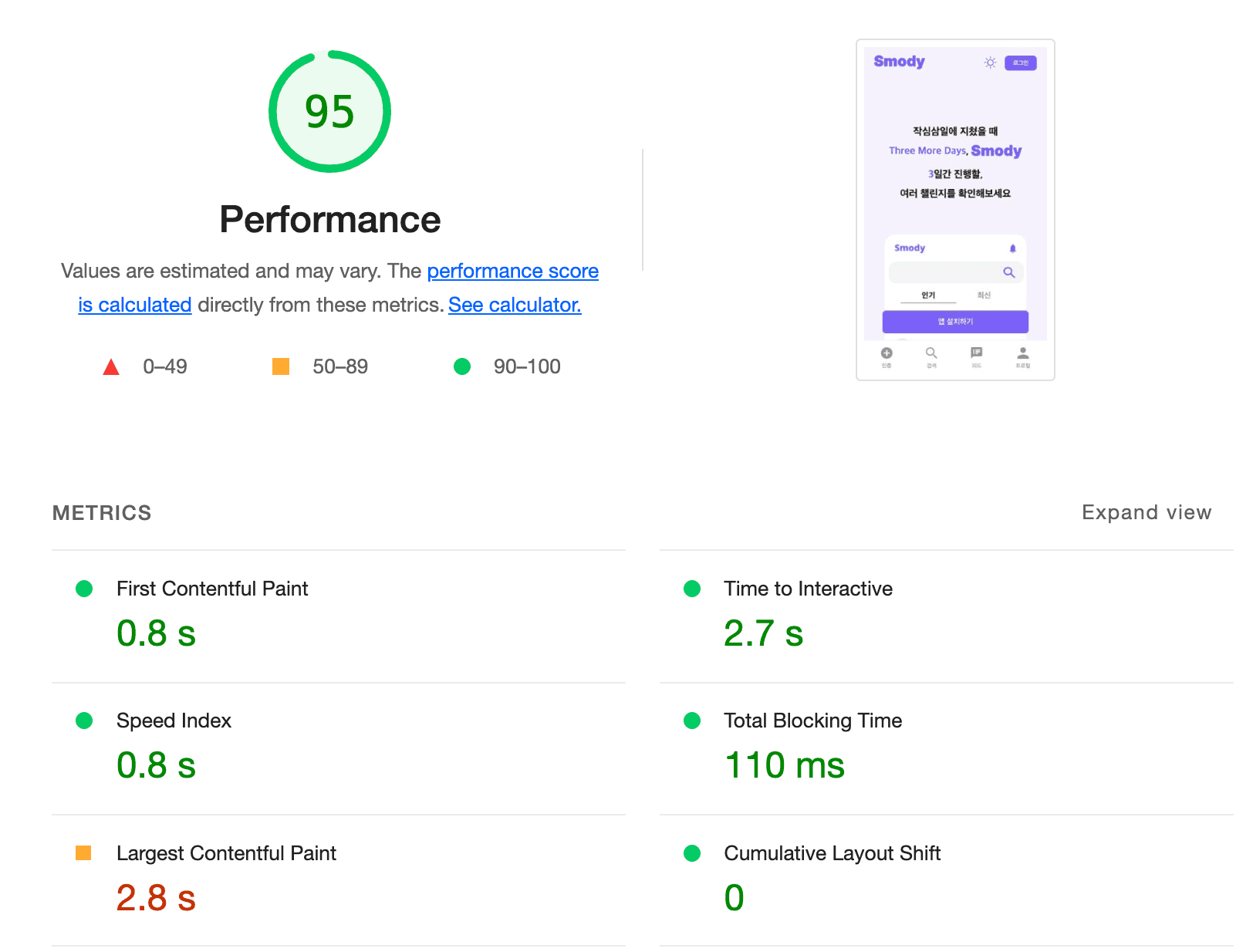This screenshot has height=952, width=1253.
Task: Click the orange square 50–89 legend icon
Action: (x=281, y=366)
